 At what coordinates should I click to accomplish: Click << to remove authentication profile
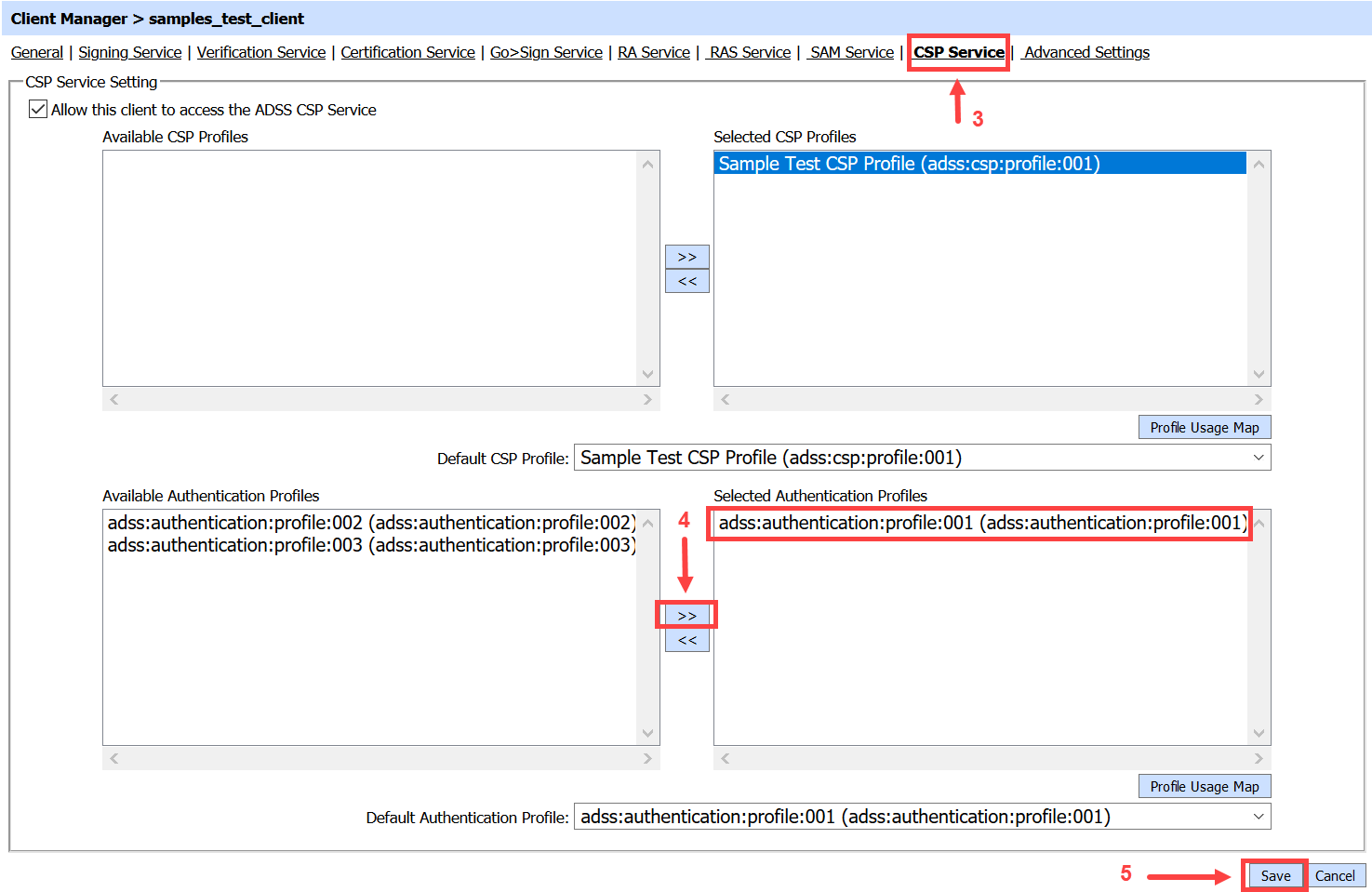[x=686, y=640]
